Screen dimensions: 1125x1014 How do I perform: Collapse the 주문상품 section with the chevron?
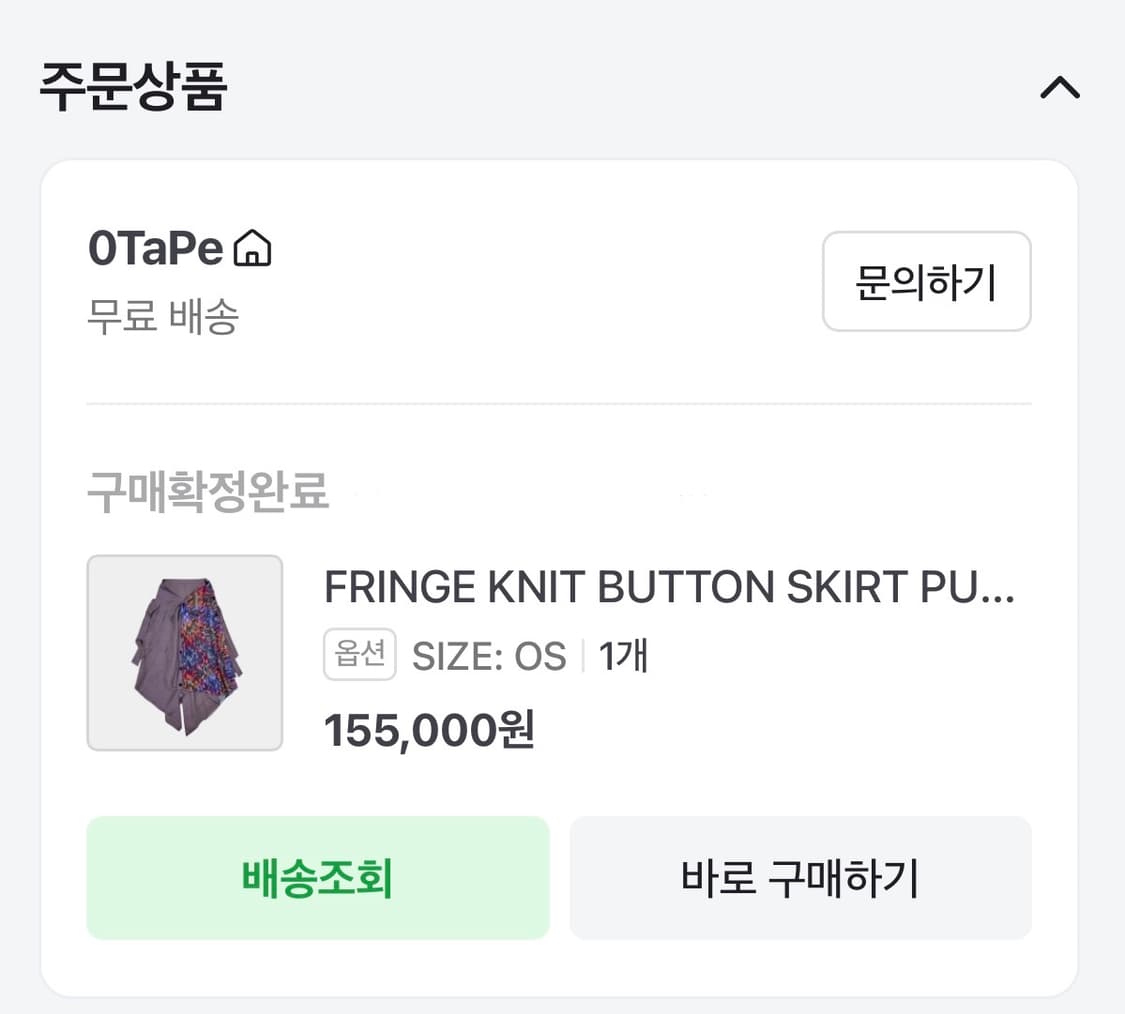1060,88
